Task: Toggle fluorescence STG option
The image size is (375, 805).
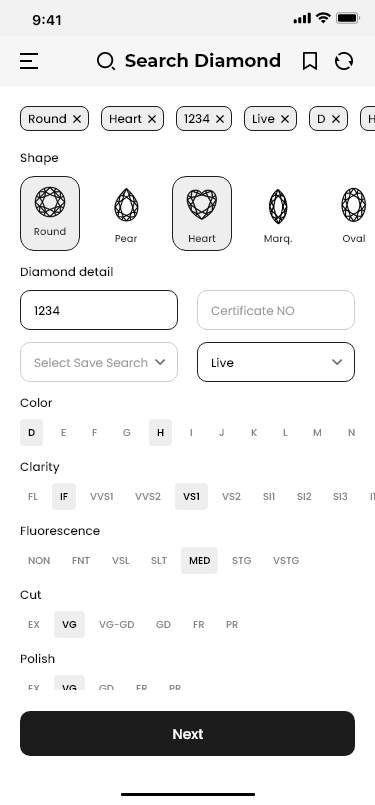Action: click(x=241, y=560)
